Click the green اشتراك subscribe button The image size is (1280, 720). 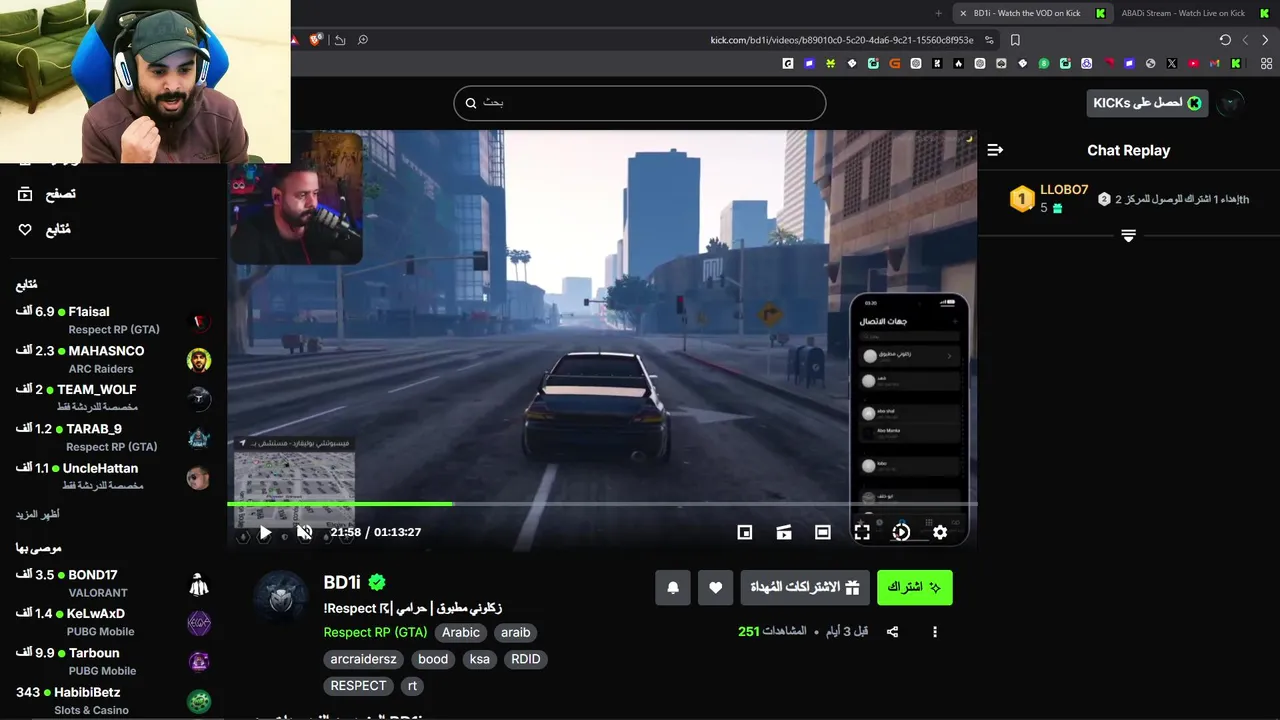point(915,587)
